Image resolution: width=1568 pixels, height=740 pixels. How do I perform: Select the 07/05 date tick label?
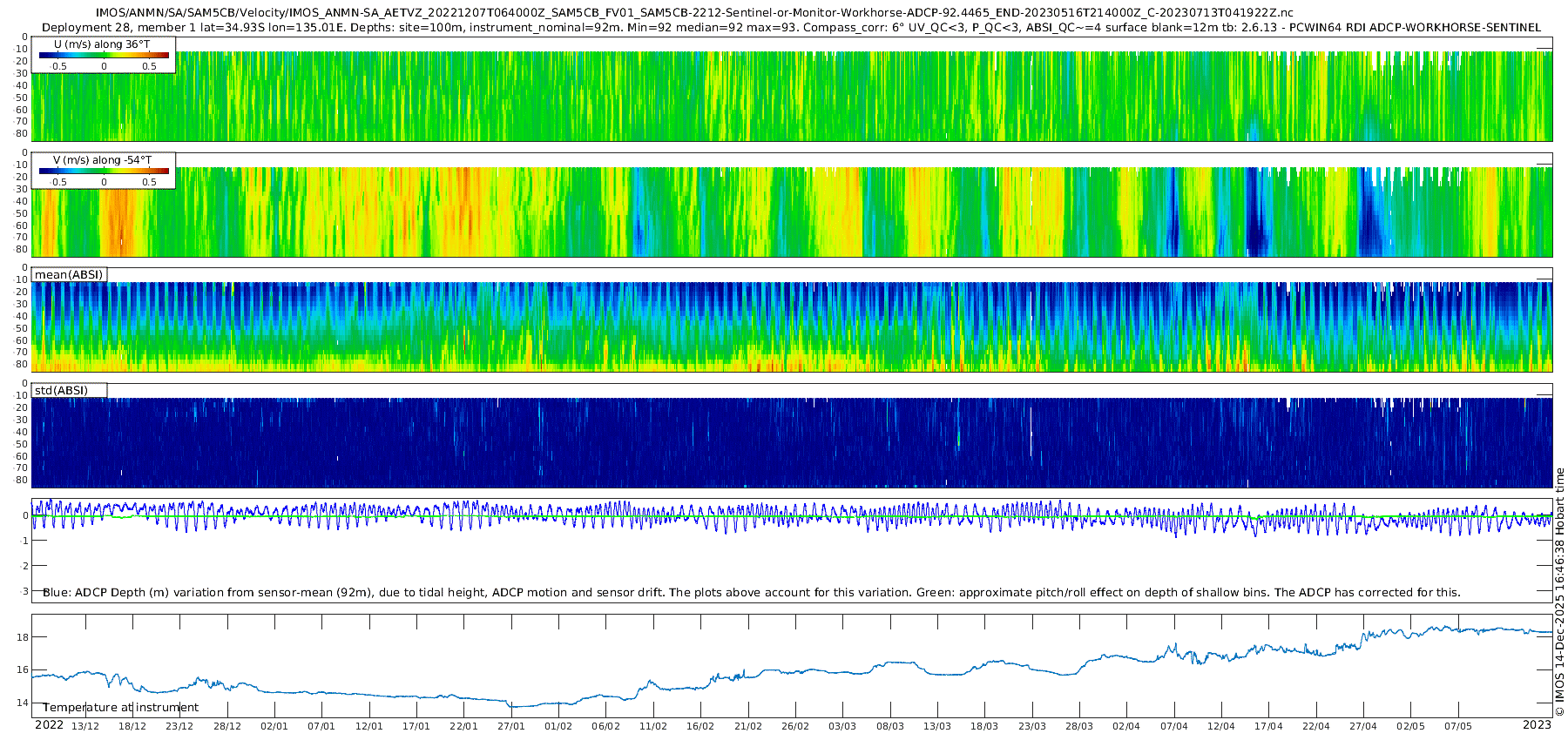[x=1458, y=726]
